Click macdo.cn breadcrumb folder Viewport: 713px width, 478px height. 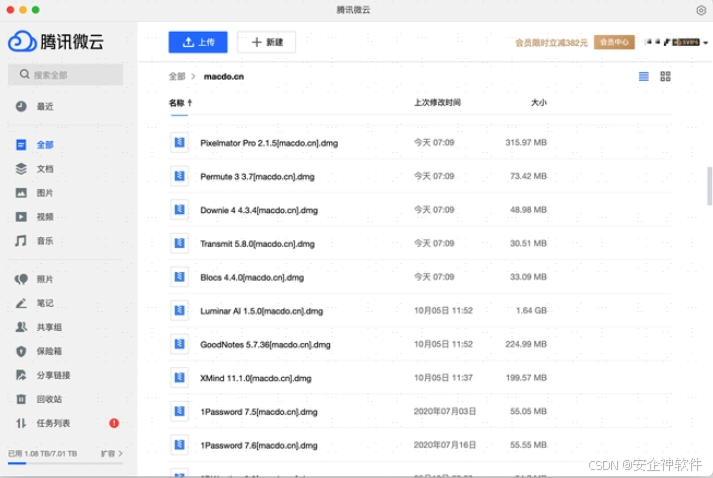[224, 76]
